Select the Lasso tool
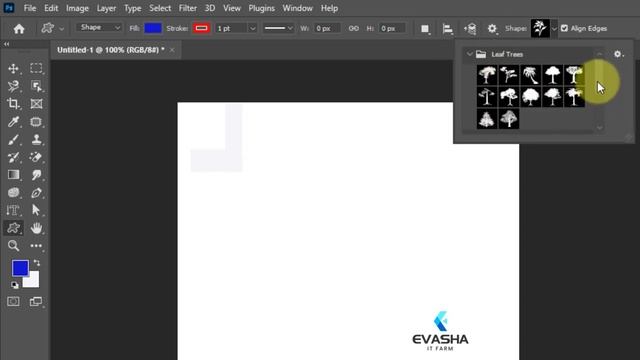This screenshot has width=640, height=360. click(13, 86)
